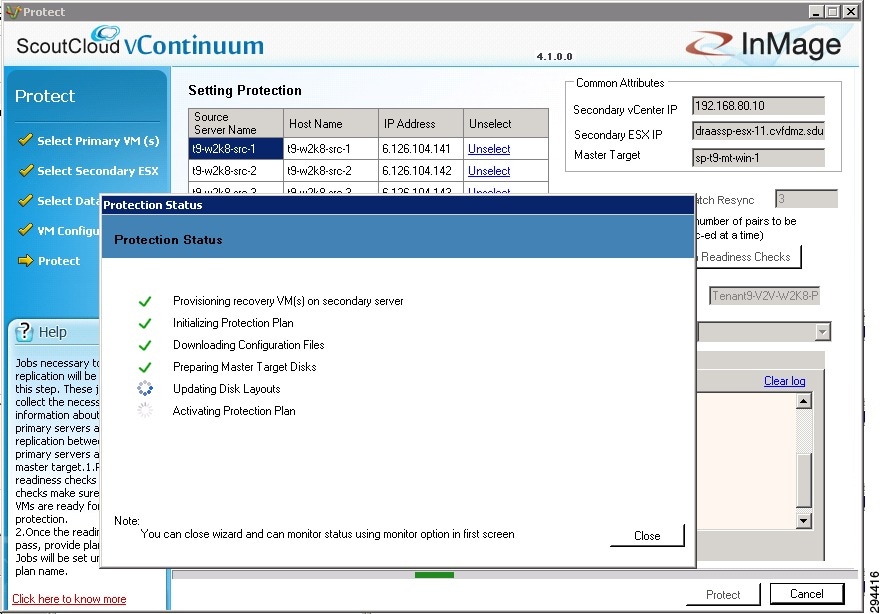Click the Source Server Name column header
880x614 pixels.
point(236,123)
